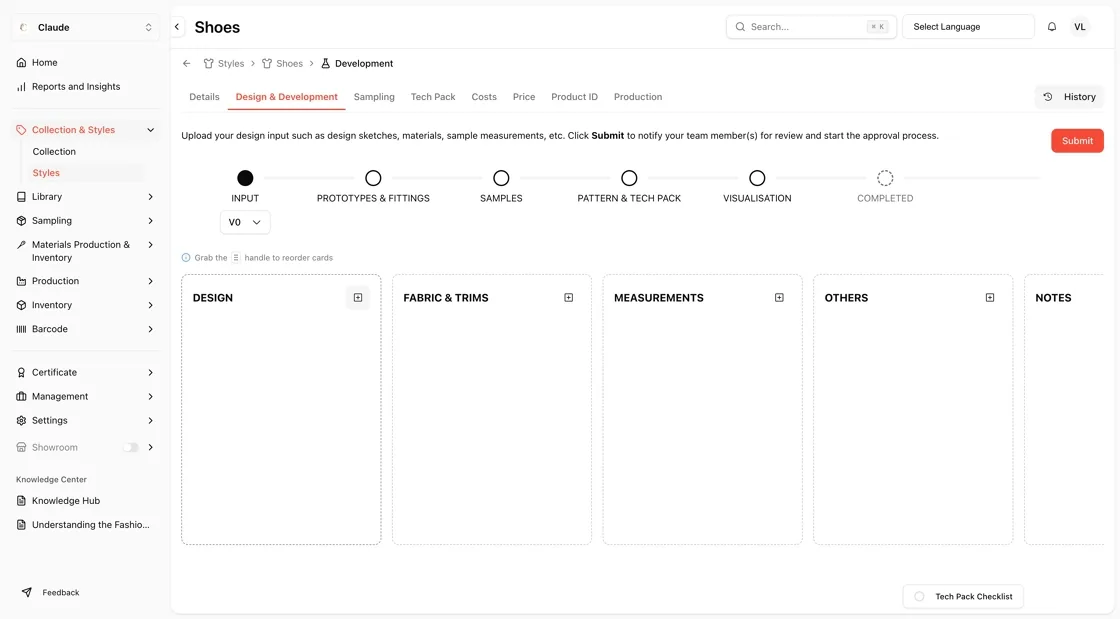The width and height of the screenshot is (1120, 619).
Task: Click the Sampling cube icon
Action: click(x=21, y=221)
